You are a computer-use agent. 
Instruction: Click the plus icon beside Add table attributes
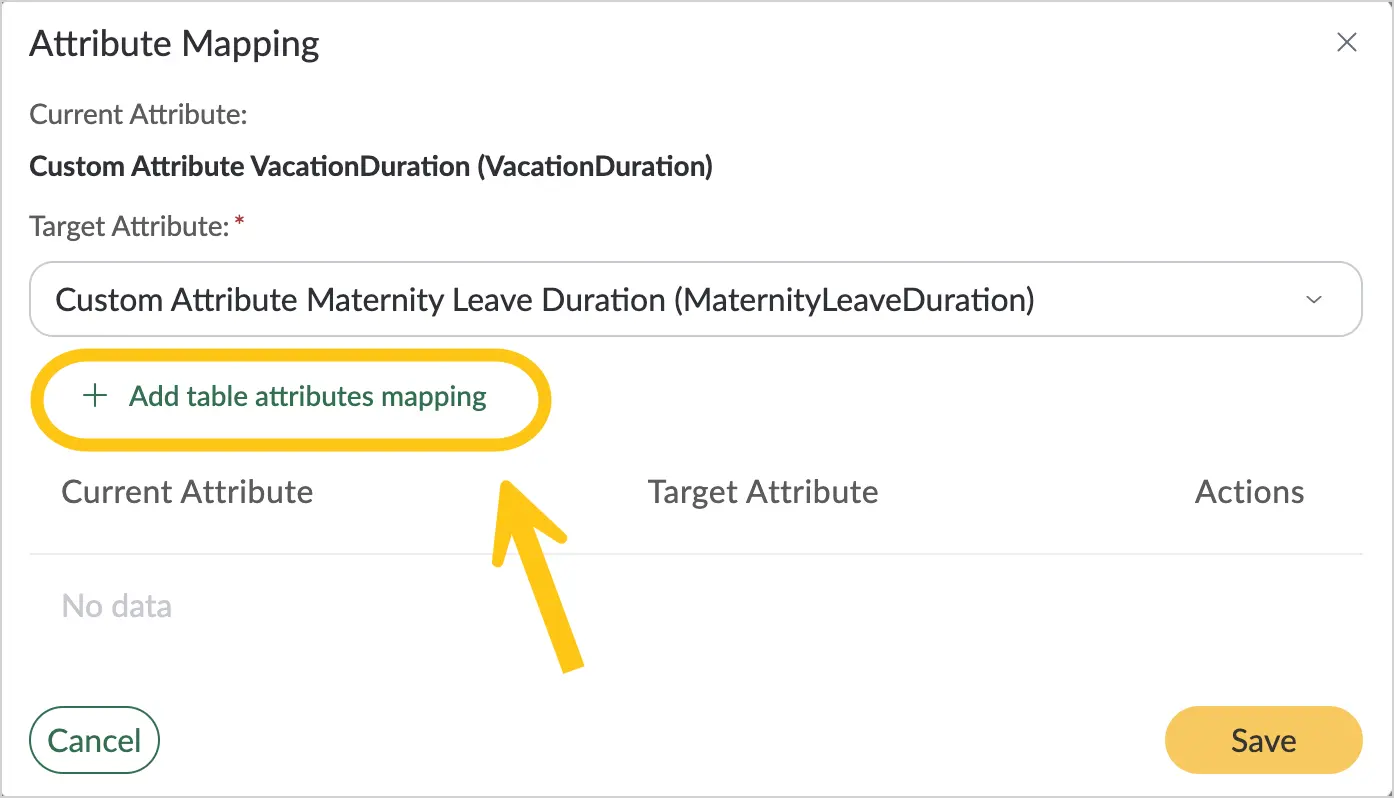pyautogui.click(x=95, y=396)
